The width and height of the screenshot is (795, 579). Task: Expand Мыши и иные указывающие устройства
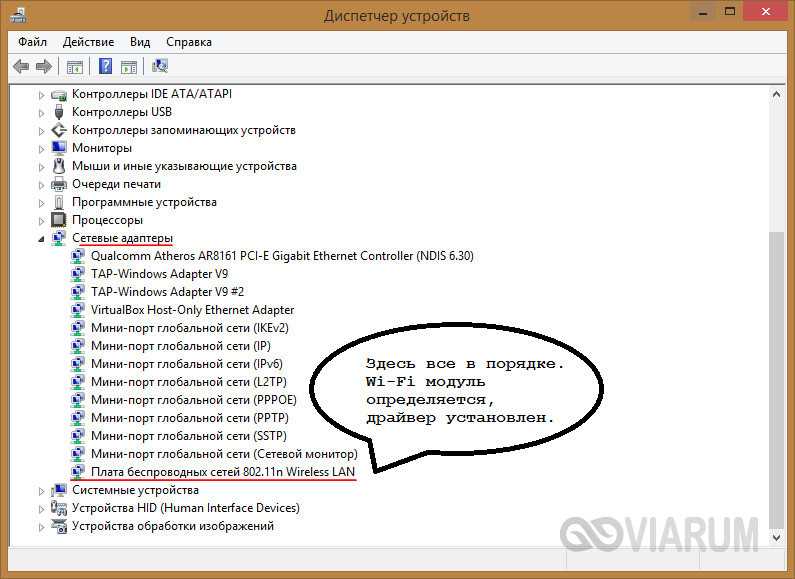[x=42, y=167]
